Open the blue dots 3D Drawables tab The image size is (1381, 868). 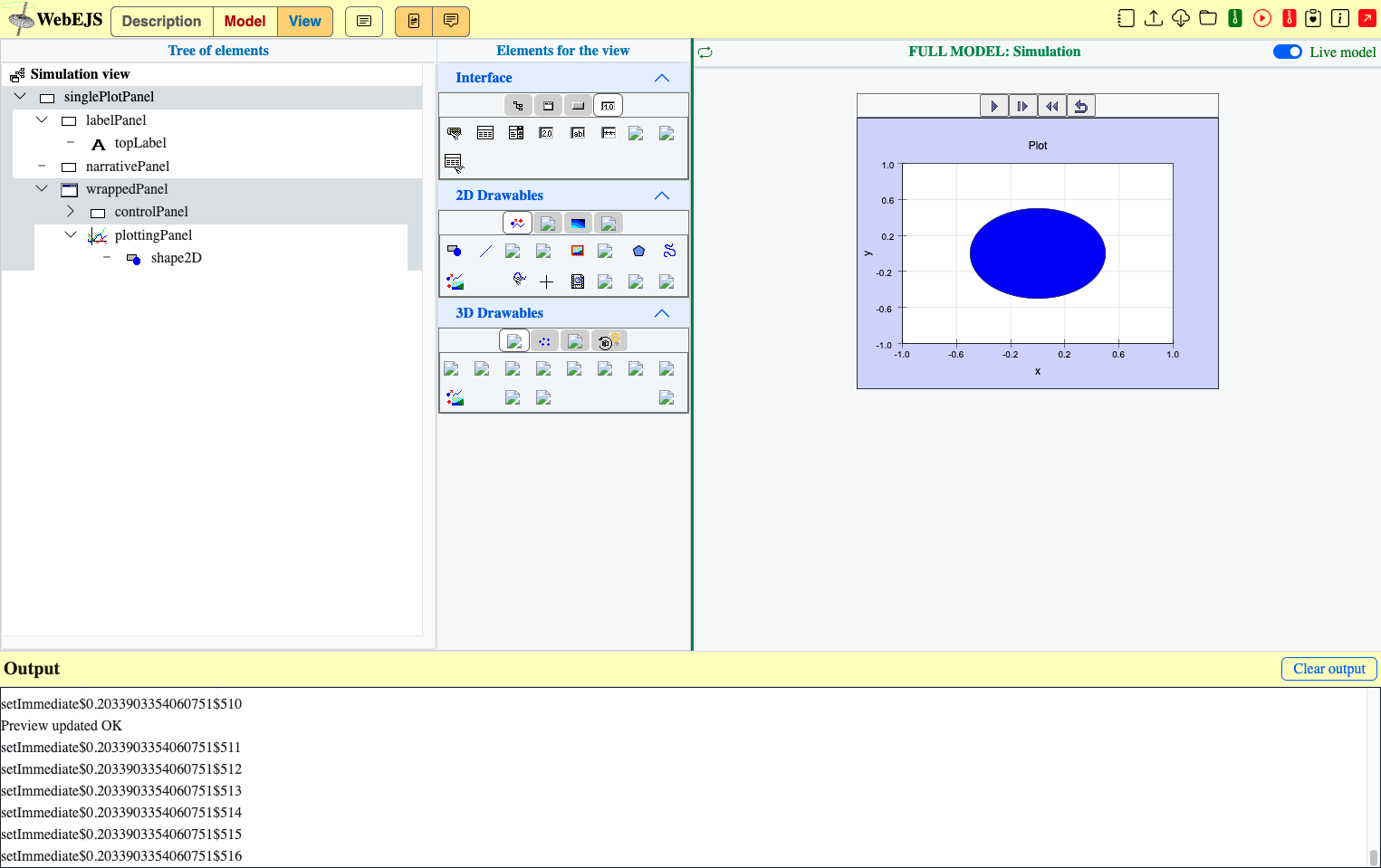[x=544, y=341]
